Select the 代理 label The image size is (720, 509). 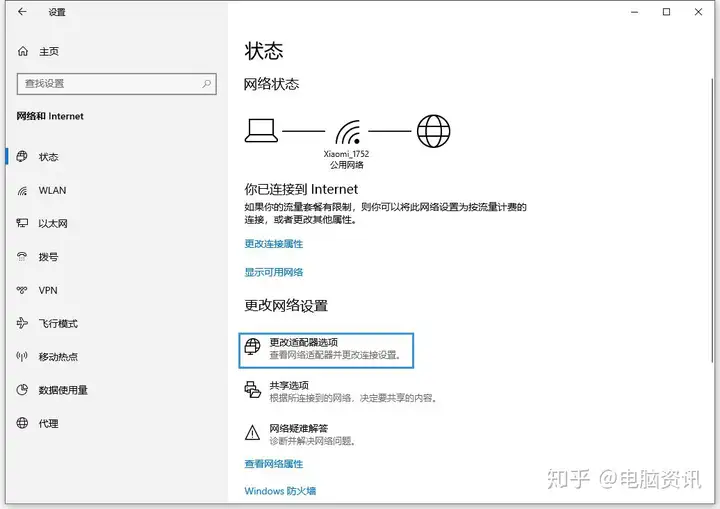pyautogui.click(x=48, y=424)
